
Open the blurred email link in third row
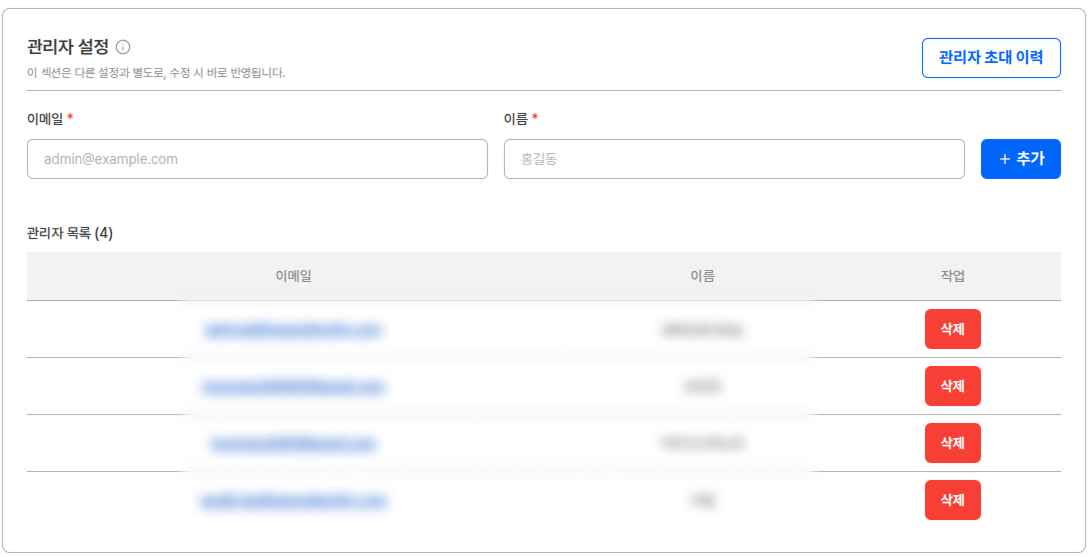[x=292, y=444]
